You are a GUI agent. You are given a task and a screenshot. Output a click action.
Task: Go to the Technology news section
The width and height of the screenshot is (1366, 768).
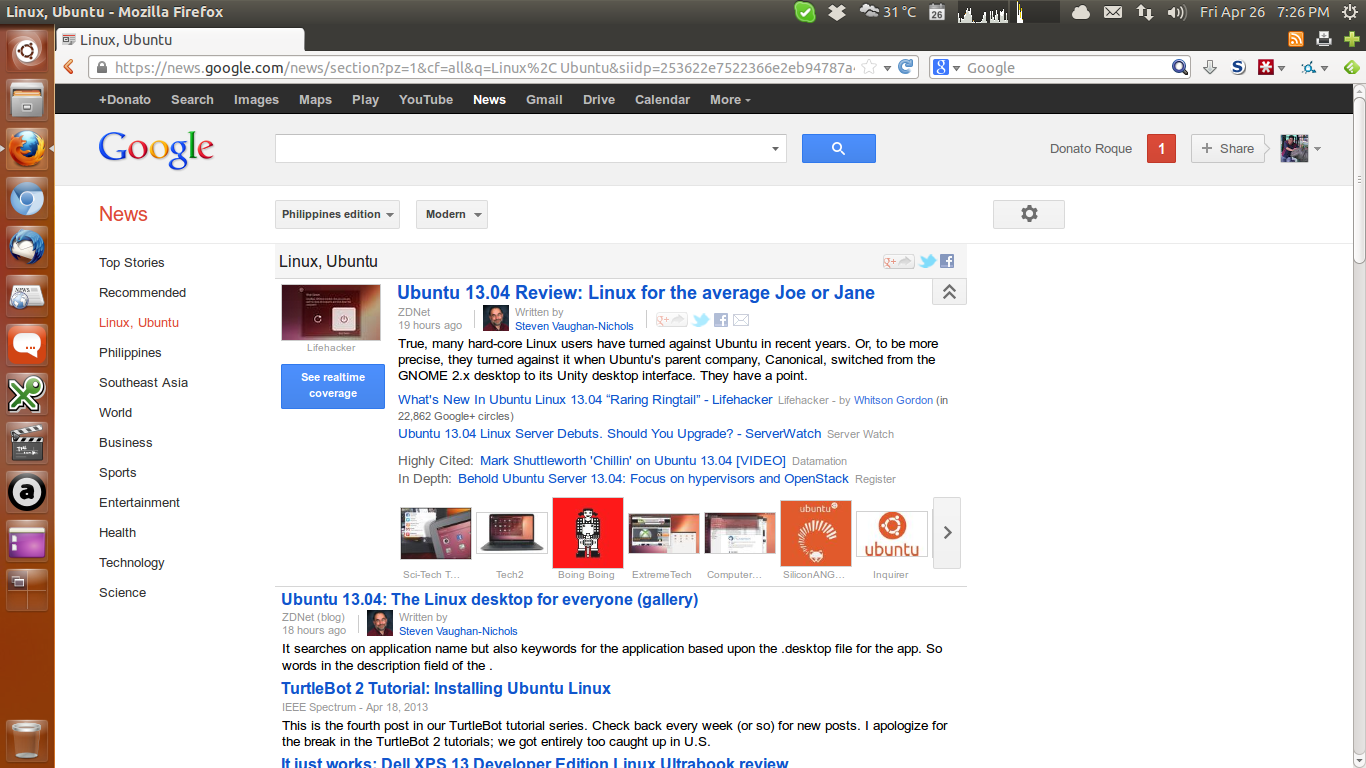pos(132,562)
